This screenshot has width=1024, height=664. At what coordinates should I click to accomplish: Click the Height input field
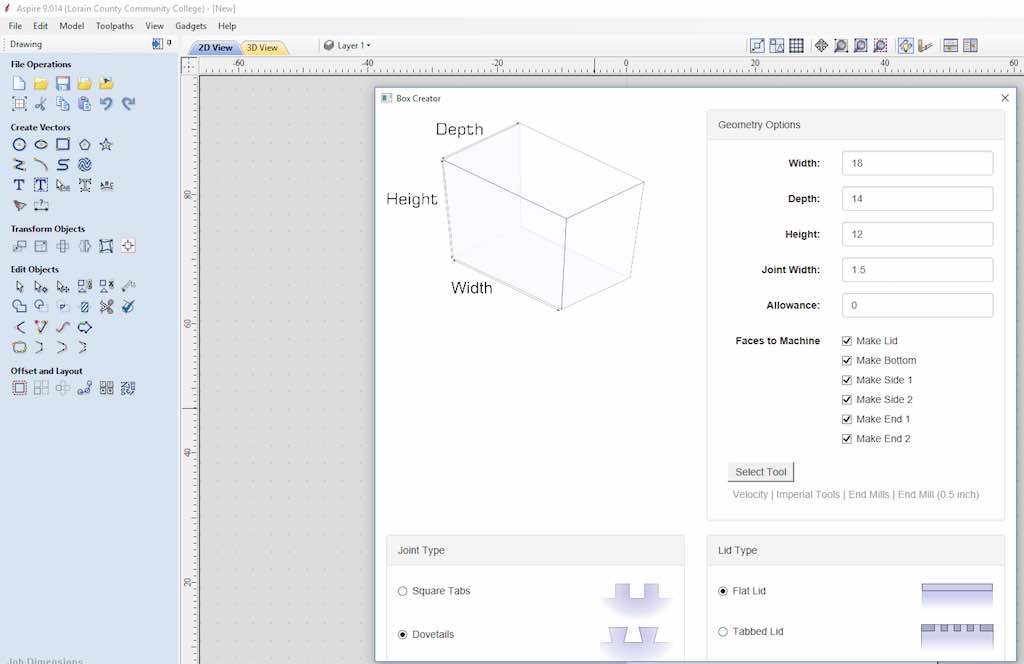tap(918, 234)
